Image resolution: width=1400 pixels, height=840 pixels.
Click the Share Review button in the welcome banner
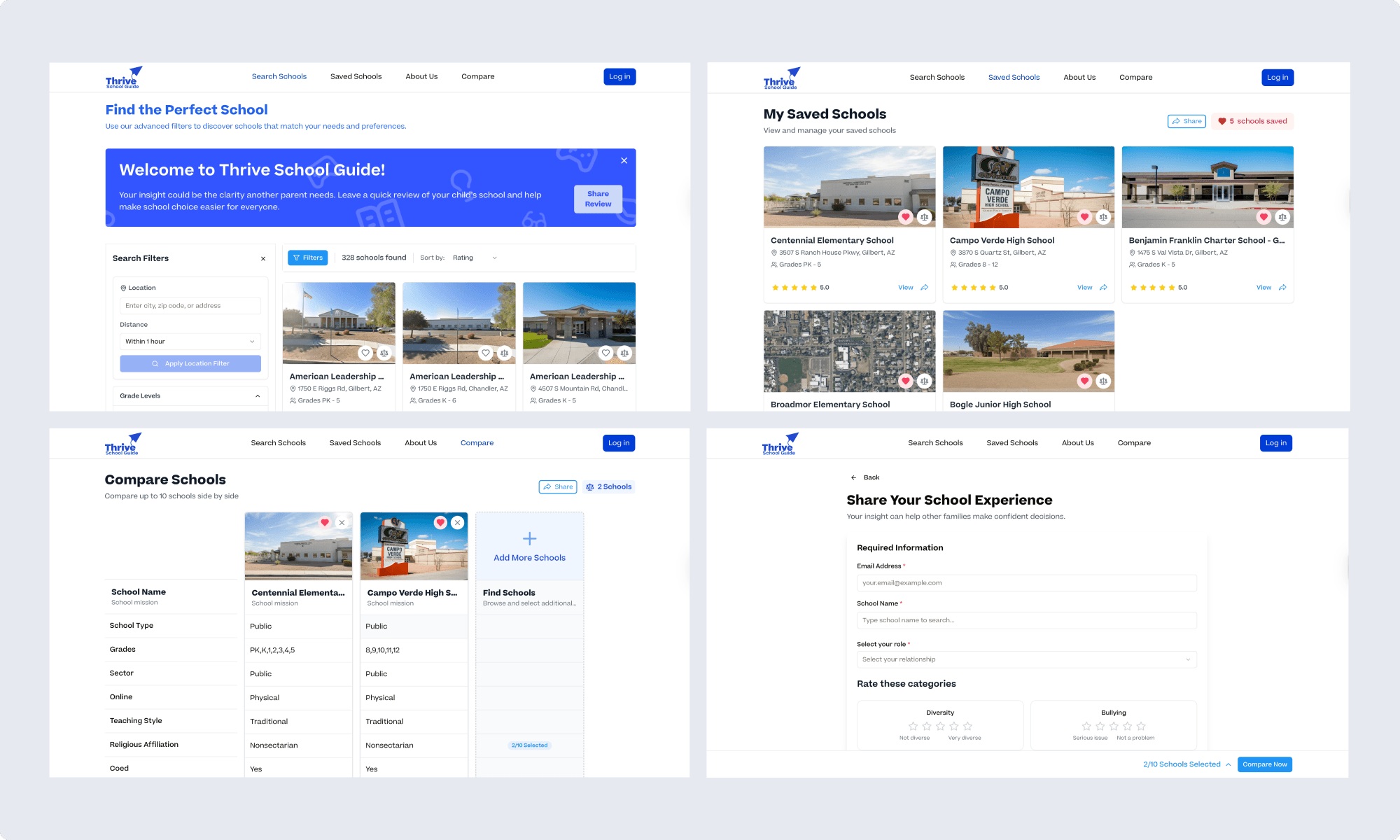(x=598, y=199)
